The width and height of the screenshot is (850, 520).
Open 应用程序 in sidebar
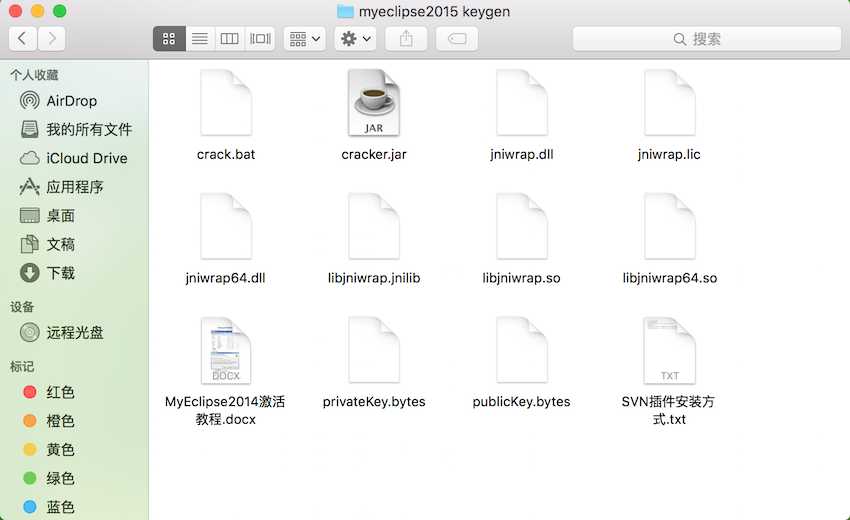74,187
